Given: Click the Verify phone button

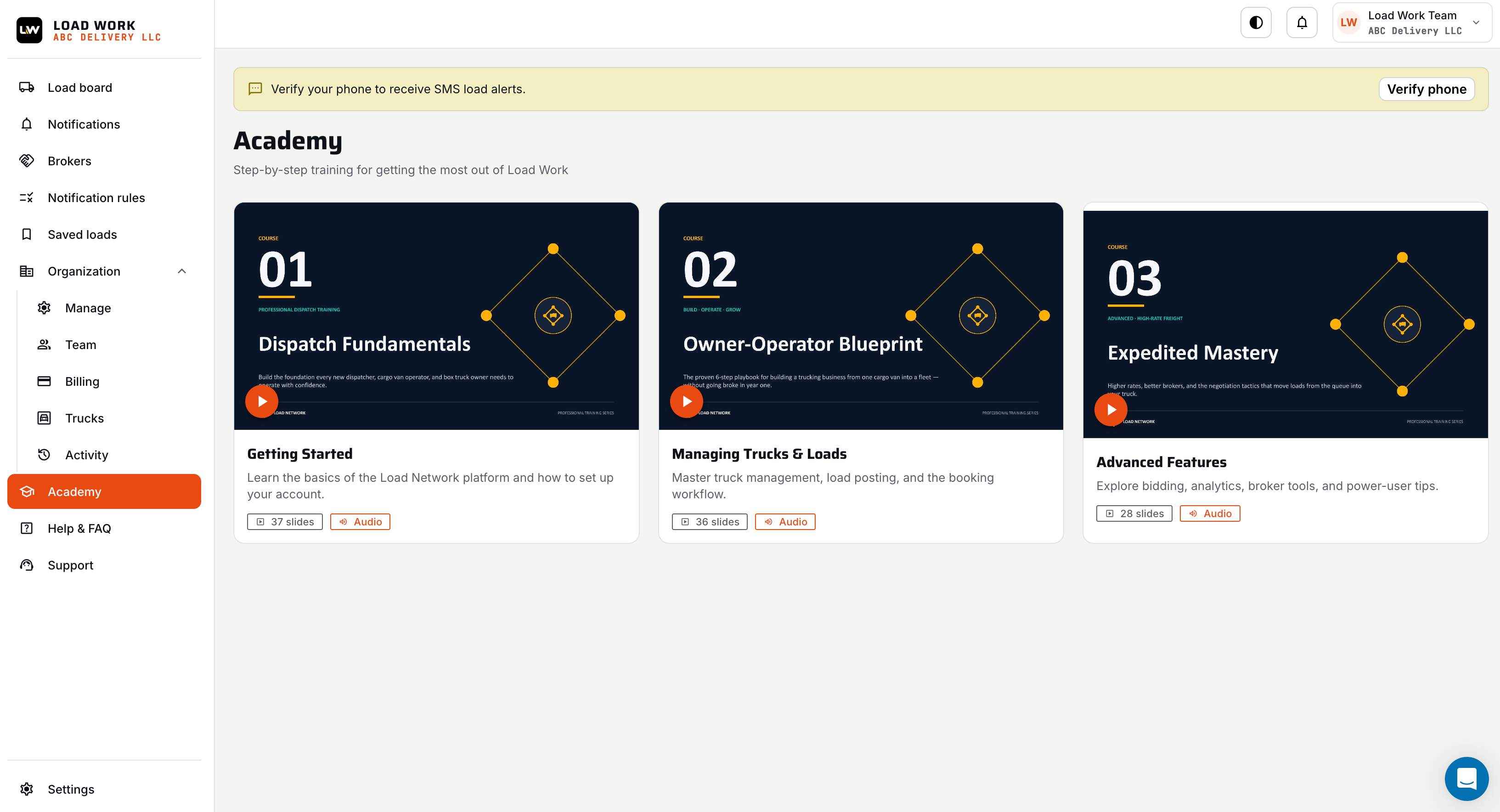Looking at the screenshot, I should [1427, 89].
